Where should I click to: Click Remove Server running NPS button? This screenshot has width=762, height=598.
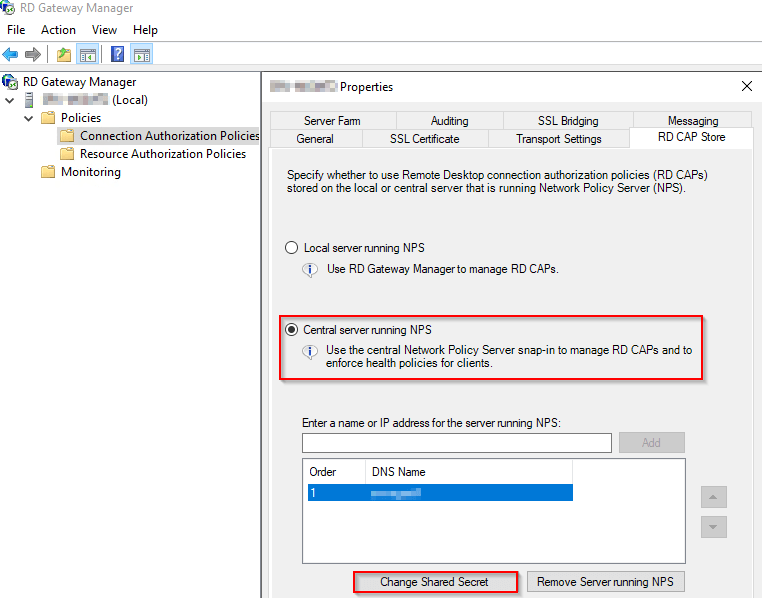tap(606, 582)
